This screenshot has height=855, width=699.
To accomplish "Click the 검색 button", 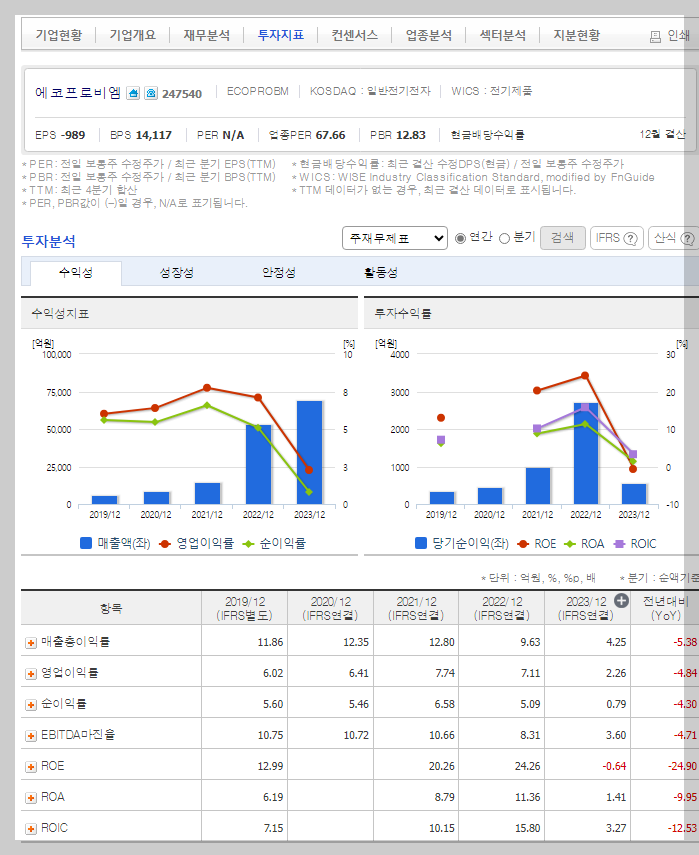I will tap(563, 238).
